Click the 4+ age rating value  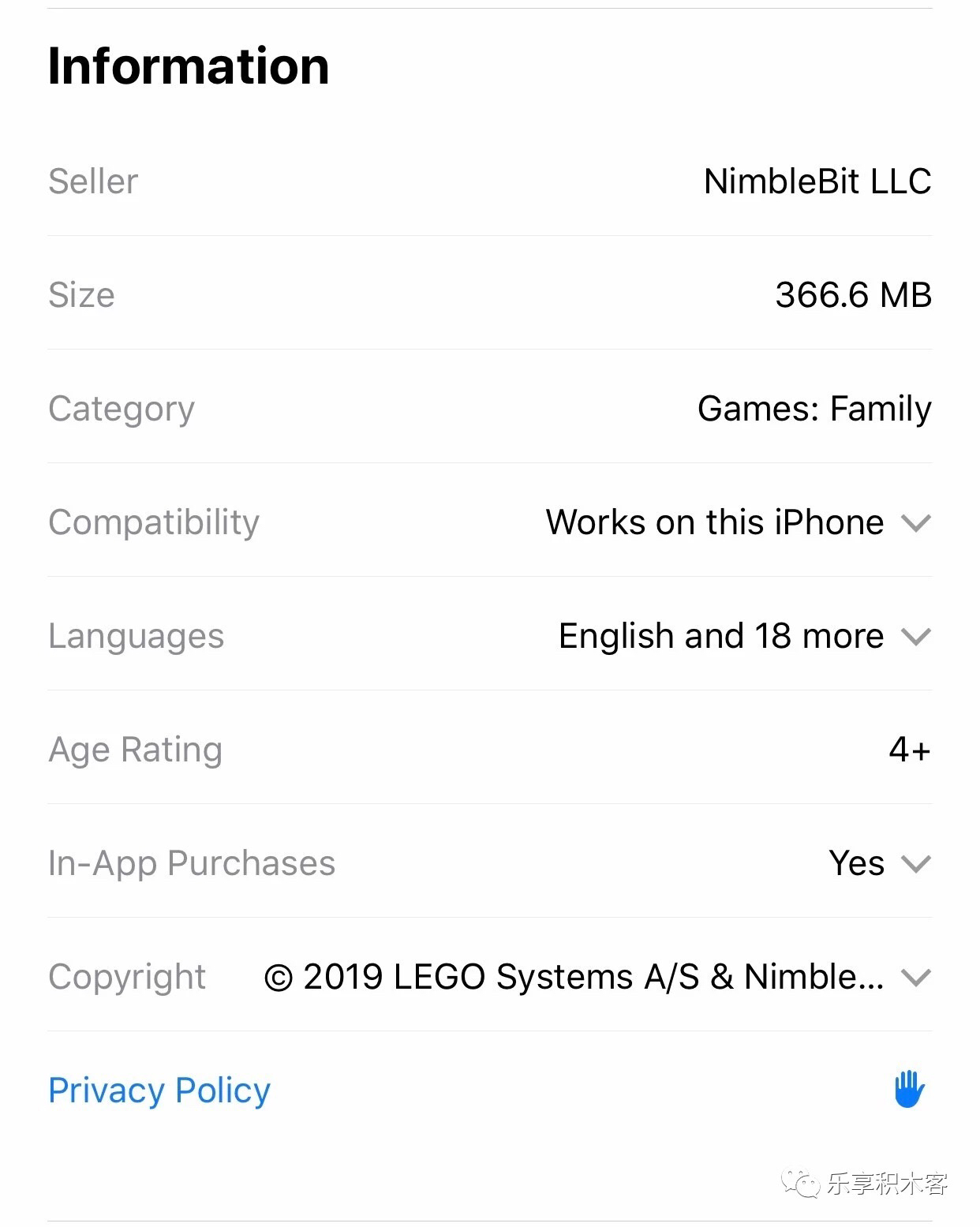pos(910,750)
